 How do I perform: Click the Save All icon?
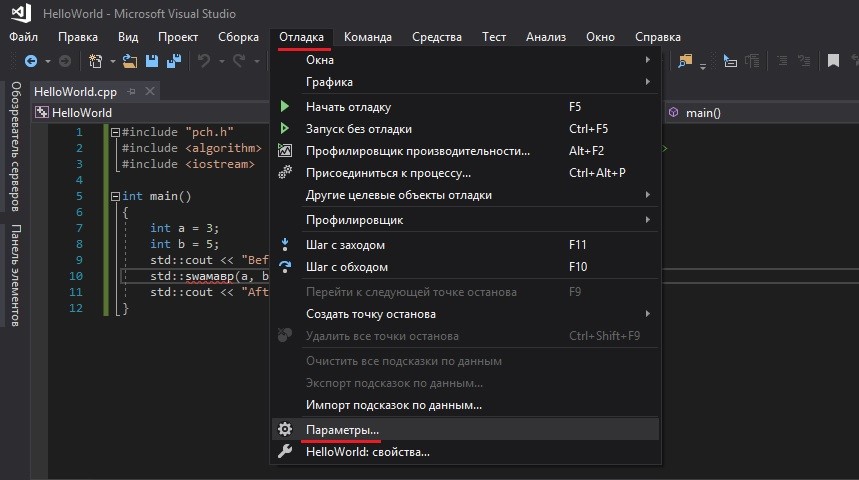(x=173, y=62)
